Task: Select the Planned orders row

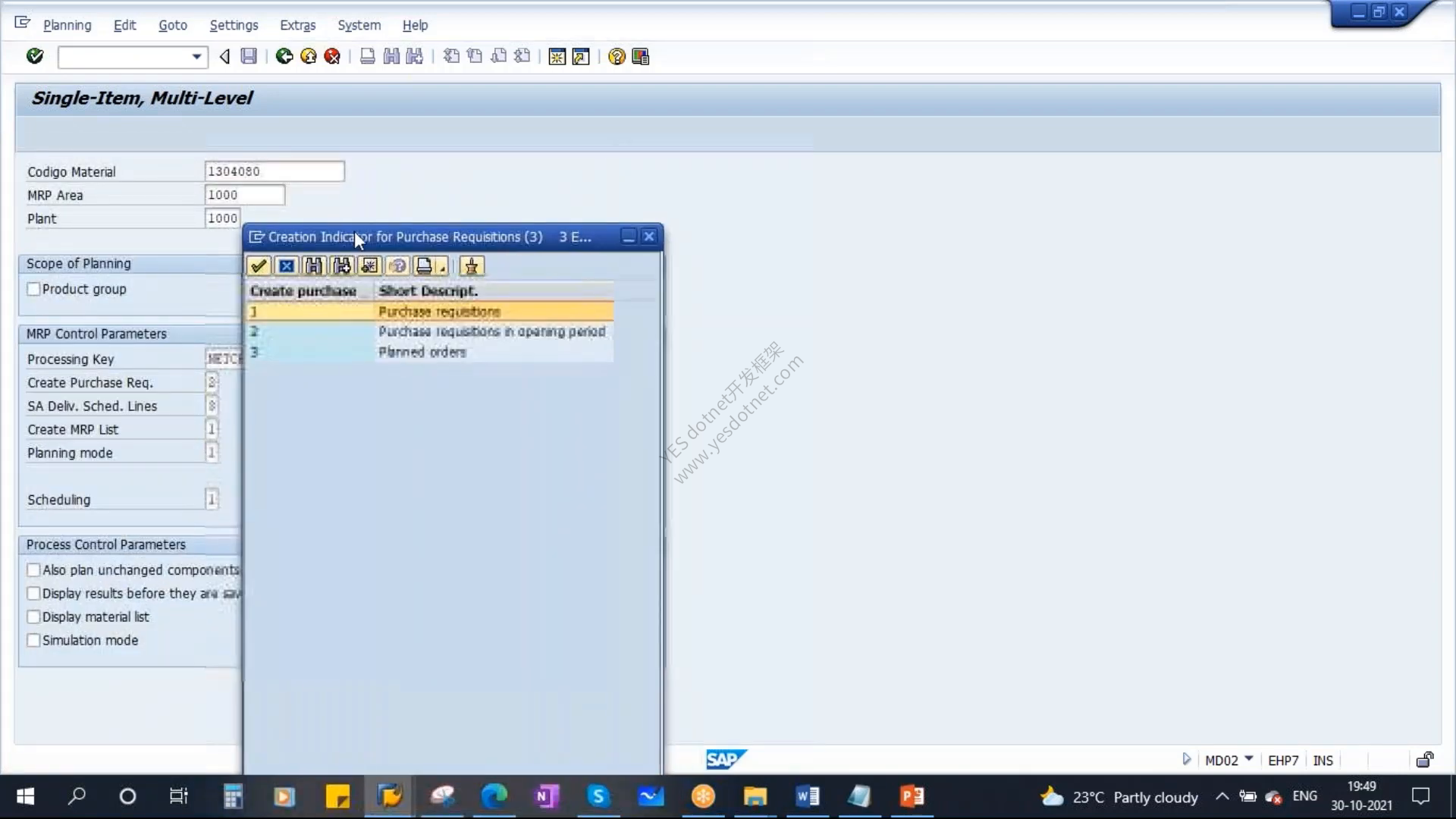Action: 430,352
